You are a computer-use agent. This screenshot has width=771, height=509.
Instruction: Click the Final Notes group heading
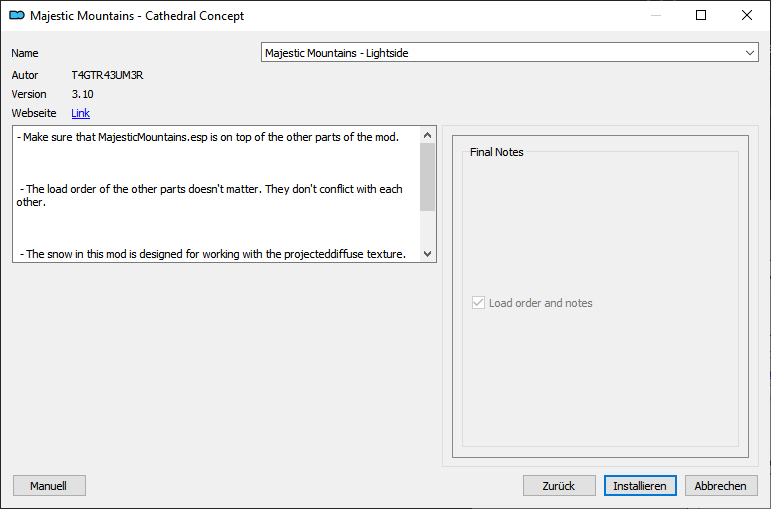coord(497,152)
